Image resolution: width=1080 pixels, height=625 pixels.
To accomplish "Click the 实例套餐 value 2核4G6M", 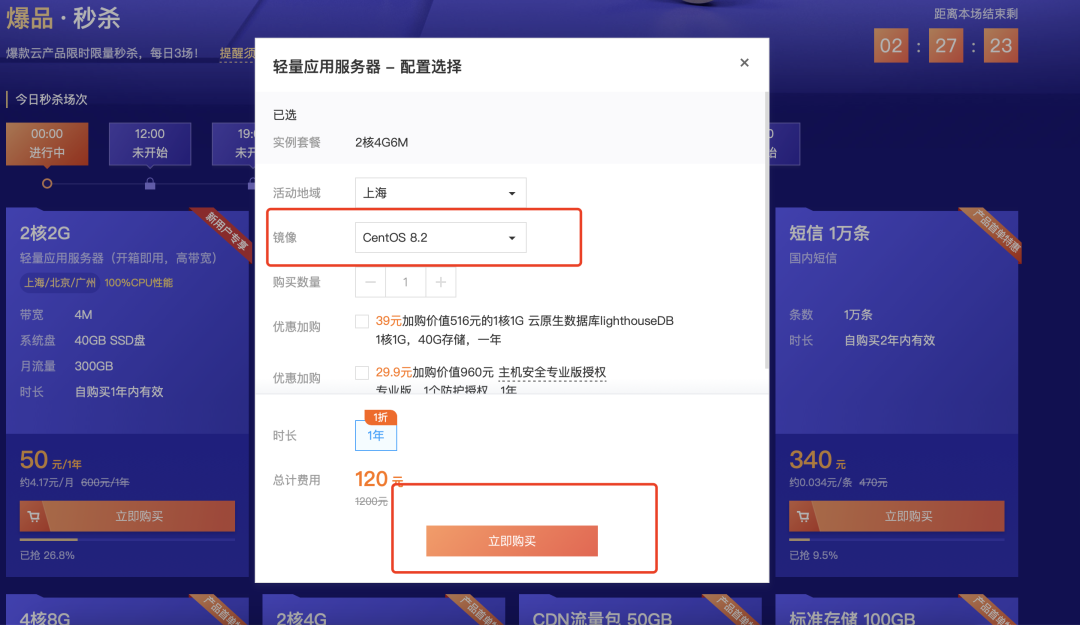I will click(x=382, y=143).
